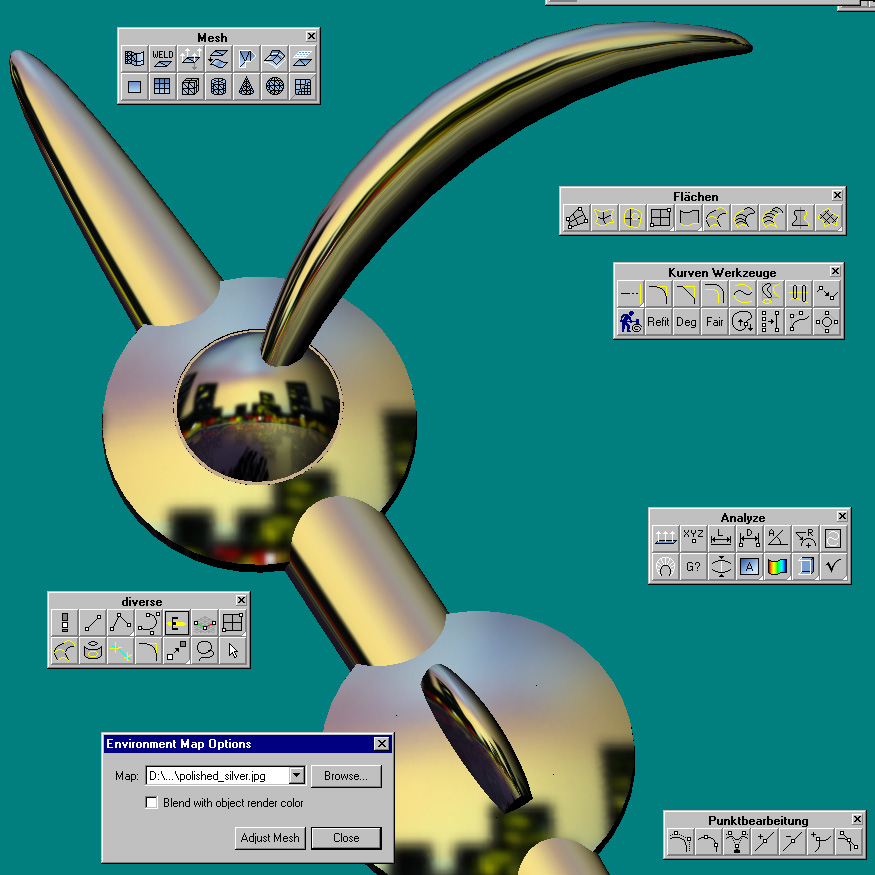Select the lasso selection icon in diverse

[x=205, y=651]
